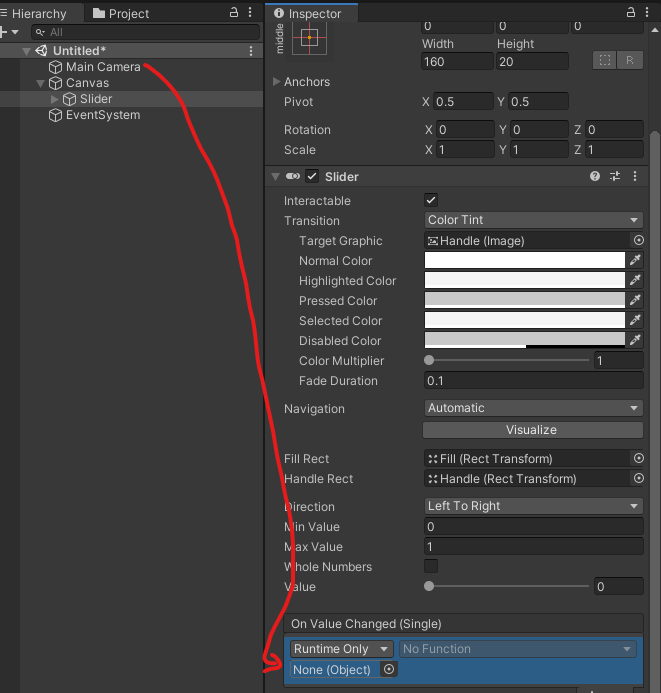661x693 pixels.
Task: Collapse the Untitled scene in Hierarchy
Action: point(27,51)
